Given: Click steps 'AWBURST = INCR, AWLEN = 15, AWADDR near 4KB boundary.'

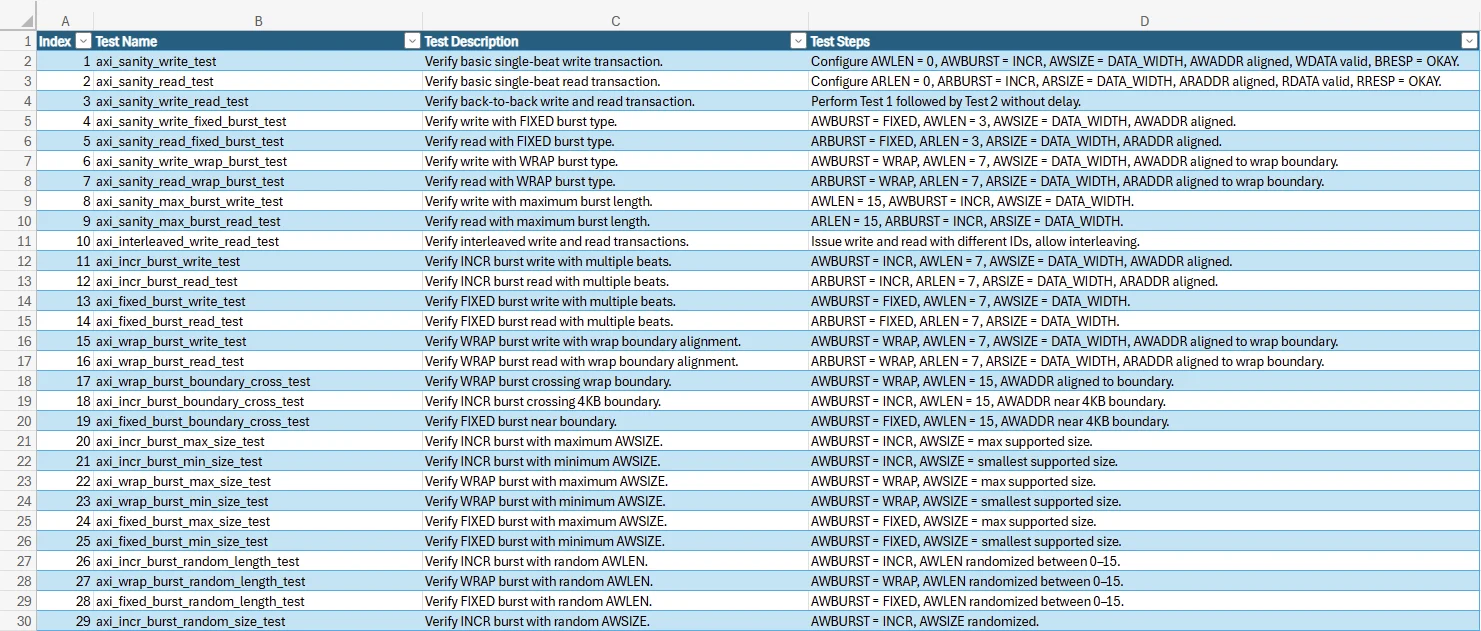Looking at the screenshot, I should [988, 401].
